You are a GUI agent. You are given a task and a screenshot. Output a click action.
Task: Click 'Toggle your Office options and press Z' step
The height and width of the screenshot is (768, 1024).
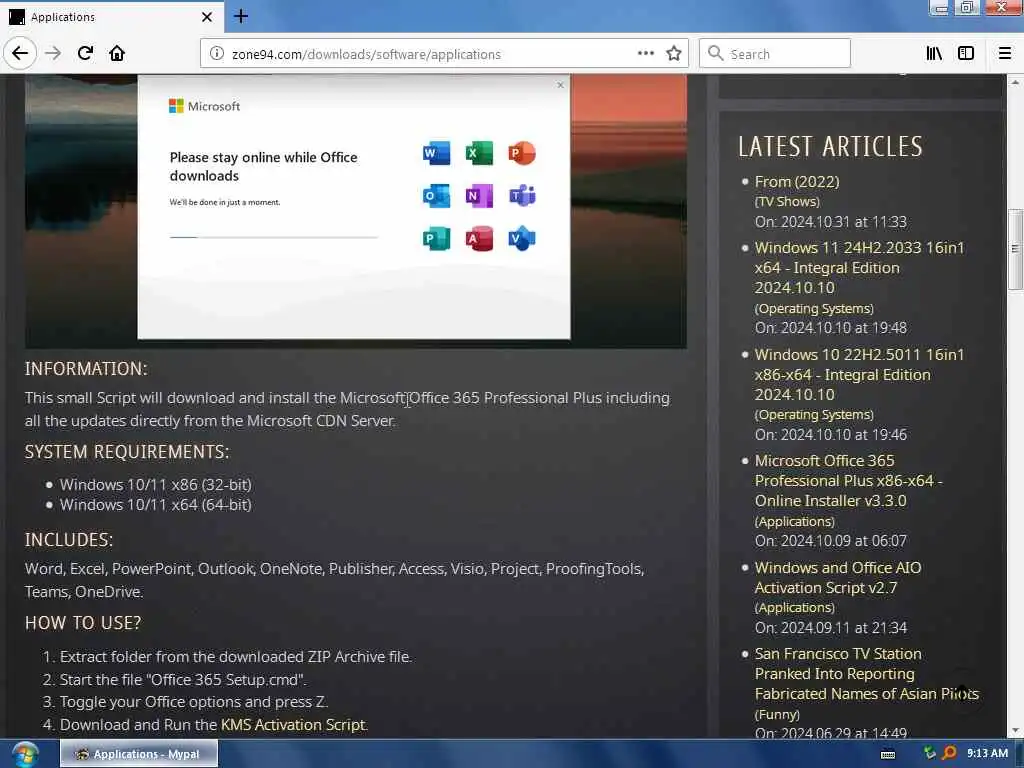point(194,701)
